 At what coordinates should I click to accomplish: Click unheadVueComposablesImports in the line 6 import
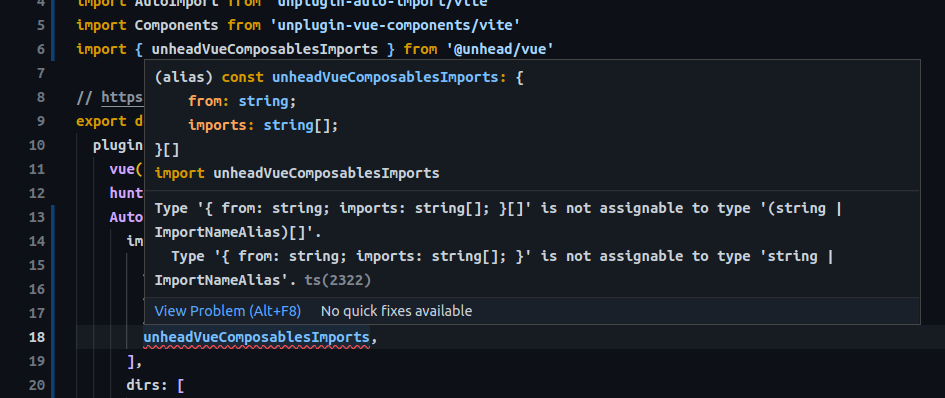coord(265,49)
